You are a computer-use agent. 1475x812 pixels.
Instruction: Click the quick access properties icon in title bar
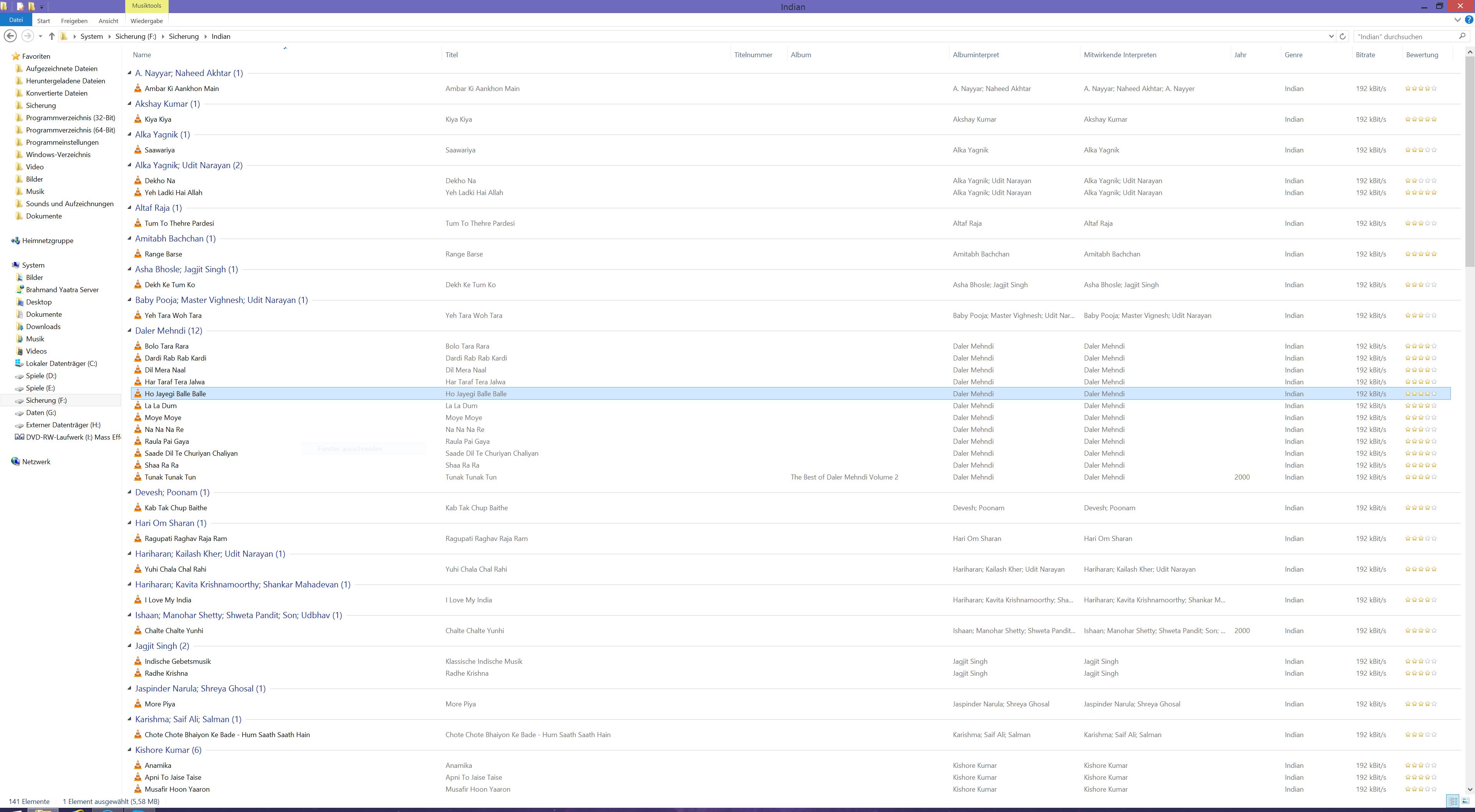tap(21, 6)
